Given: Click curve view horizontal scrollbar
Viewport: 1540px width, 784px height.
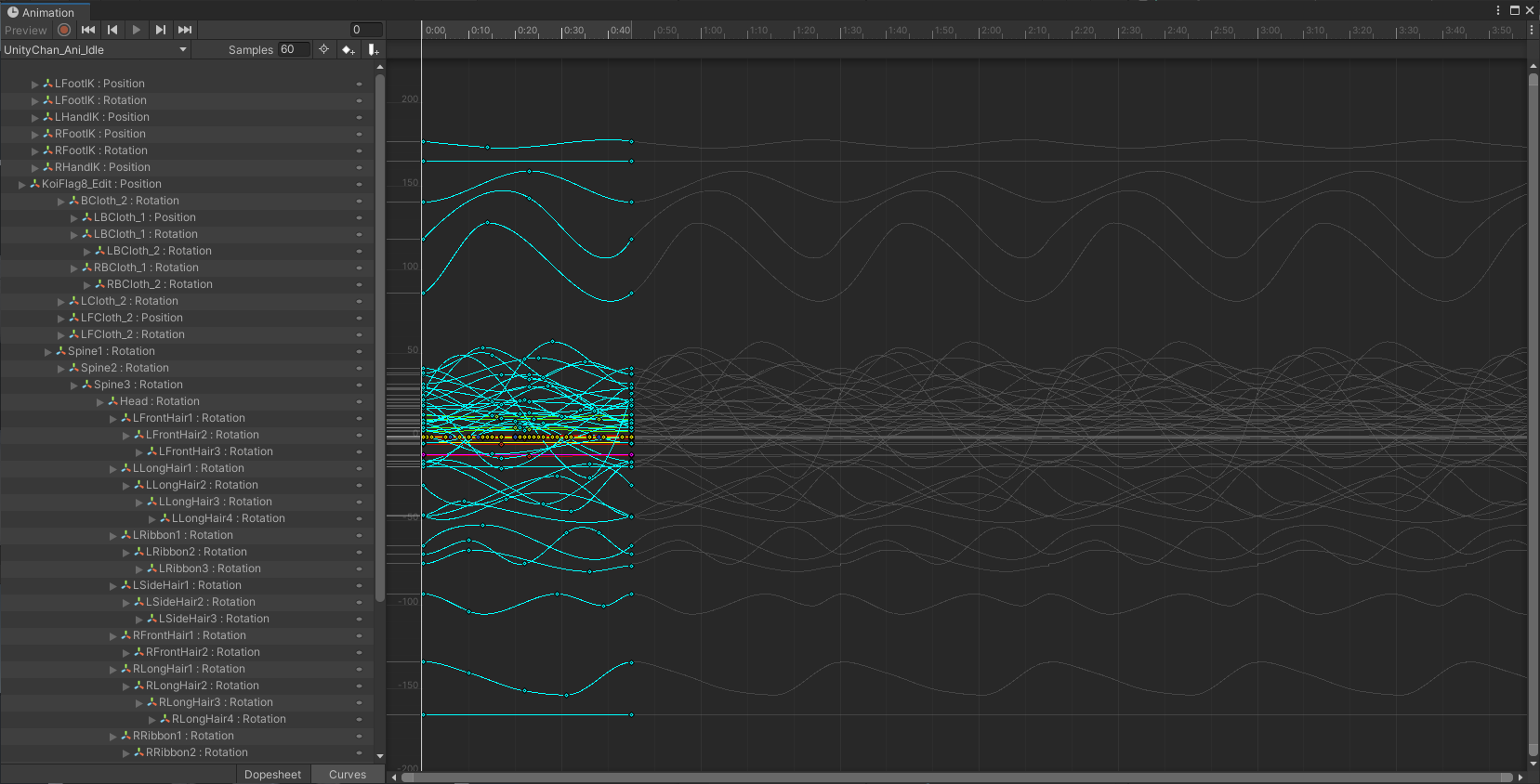Looking at the screenshot, I should tap(957, 777).
